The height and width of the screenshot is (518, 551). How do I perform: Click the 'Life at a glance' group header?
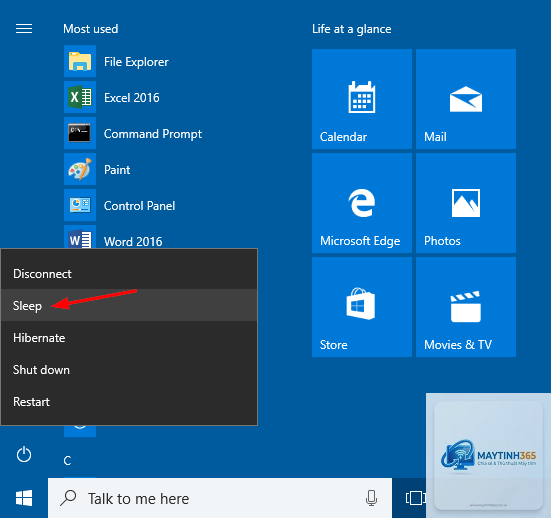[351, 29]
